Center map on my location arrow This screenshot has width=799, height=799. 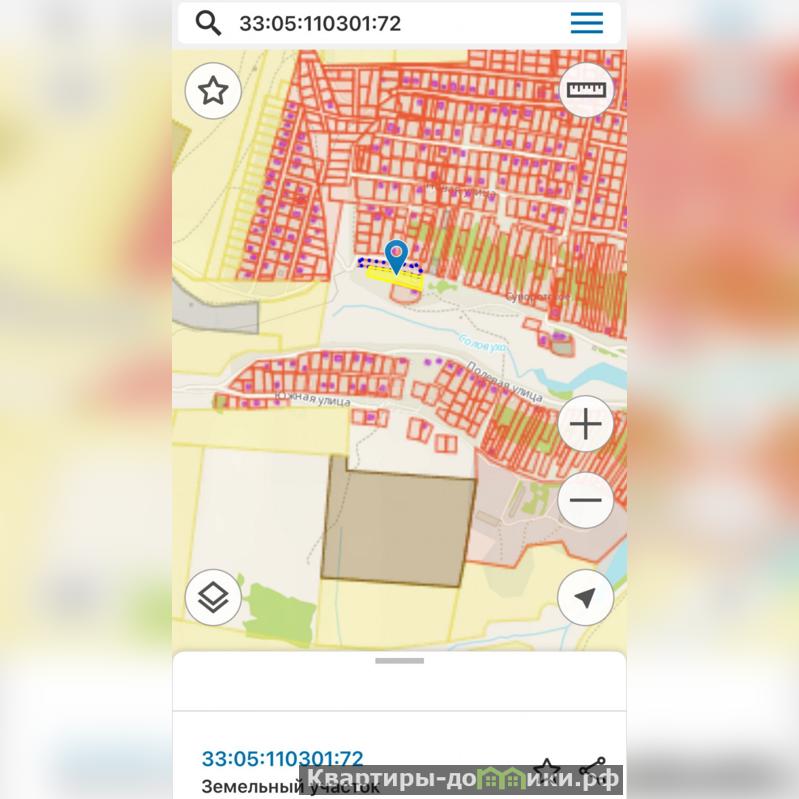click(x=585, y=597)
